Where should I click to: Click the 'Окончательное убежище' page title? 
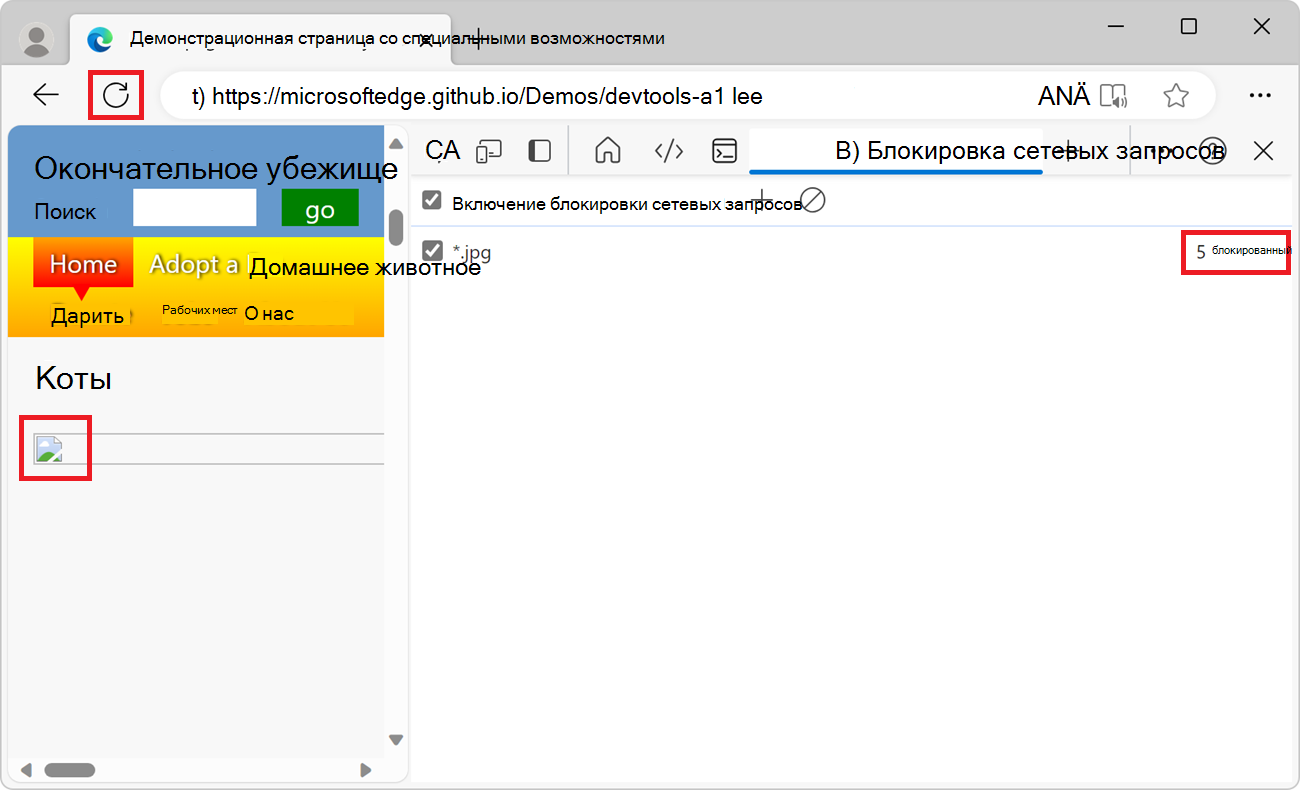[216, 169]
